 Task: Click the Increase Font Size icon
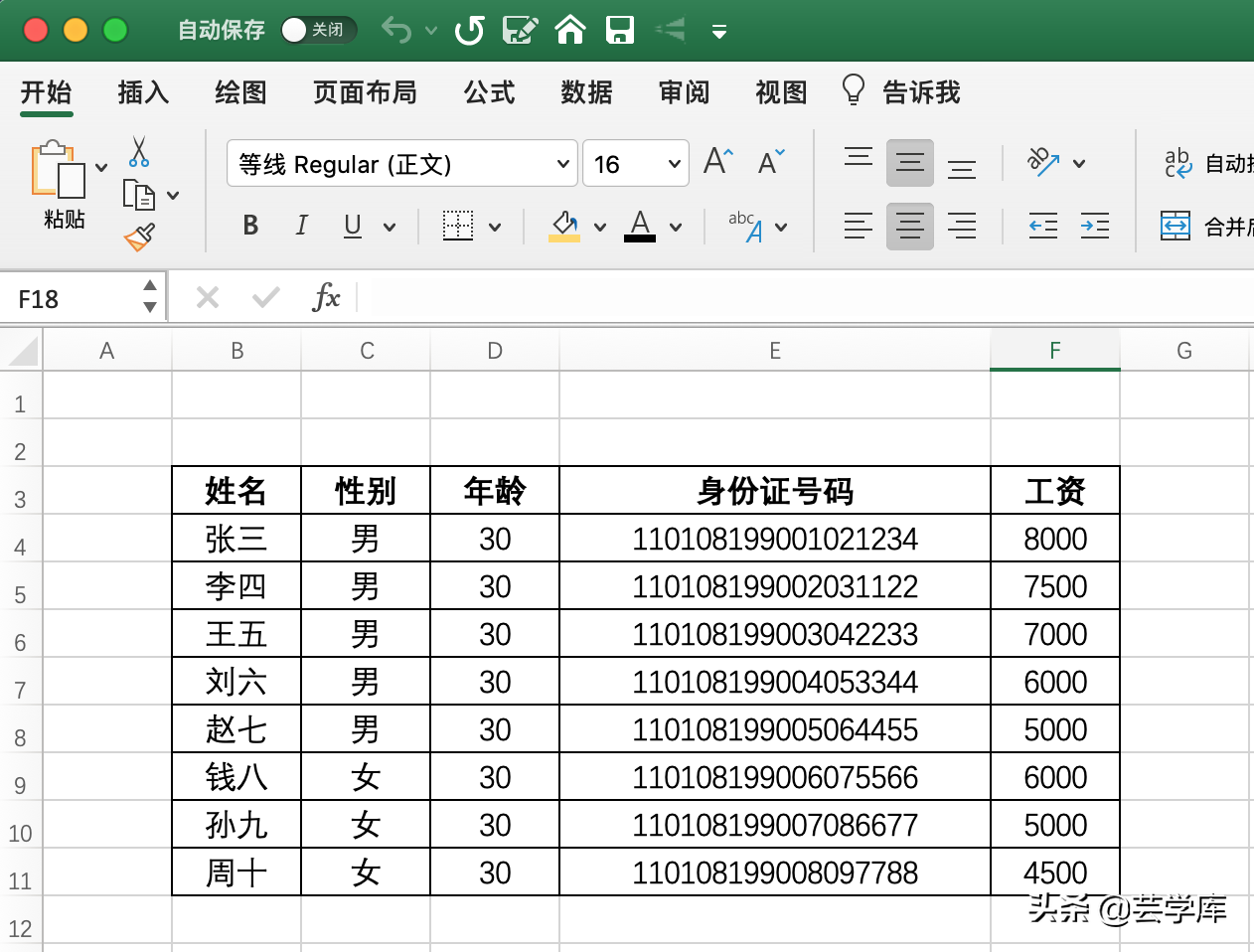pyautogui.click(x=717, y=161)
